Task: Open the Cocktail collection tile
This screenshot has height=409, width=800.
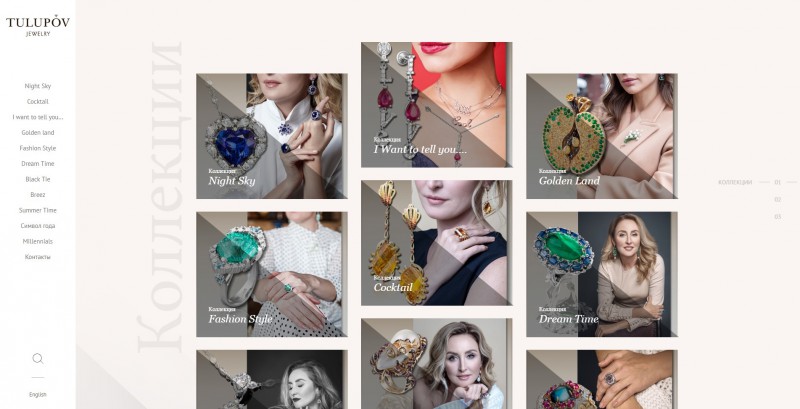Action: 436,243
